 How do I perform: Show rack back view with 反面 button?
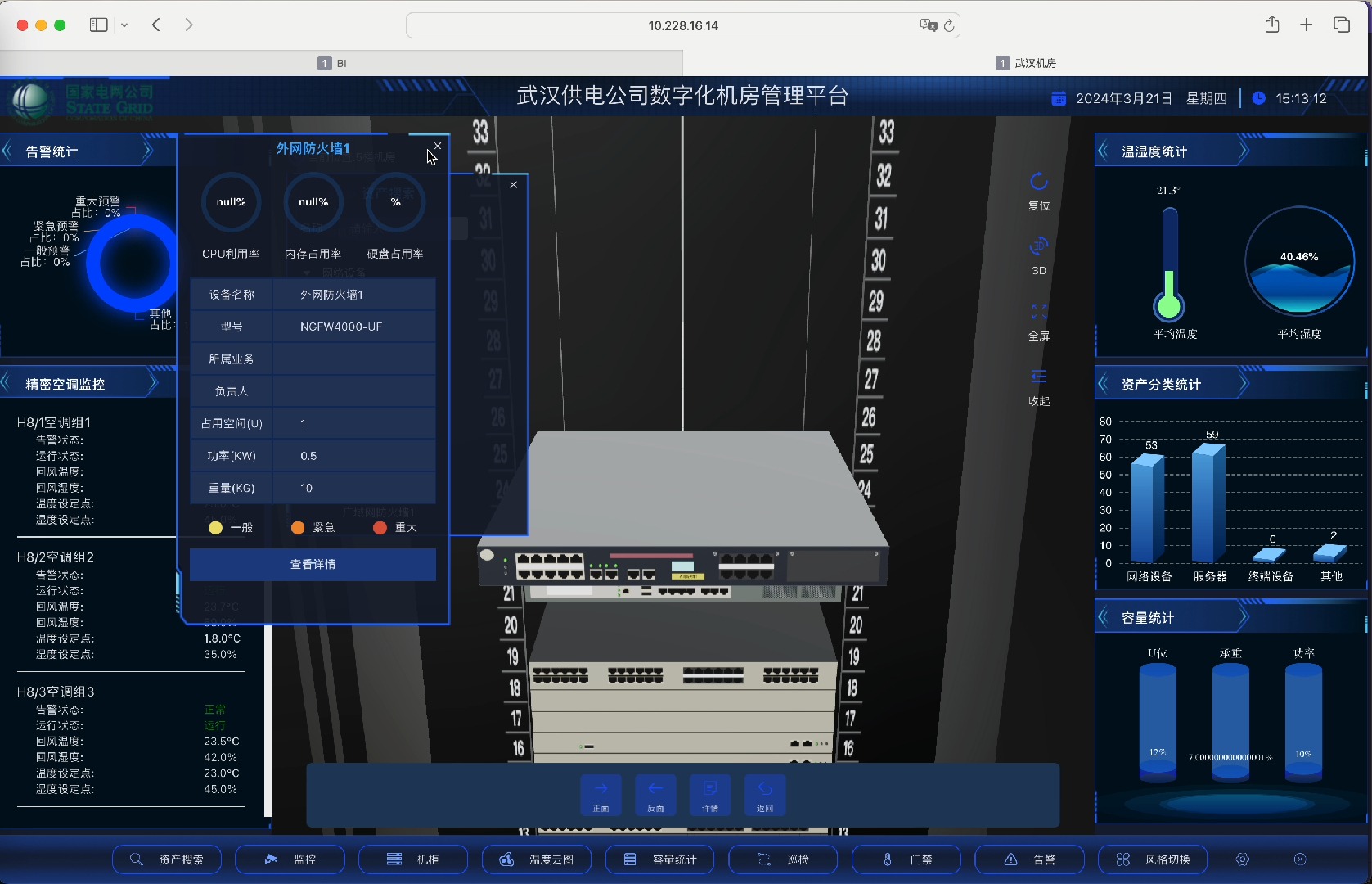click(655, 795)
